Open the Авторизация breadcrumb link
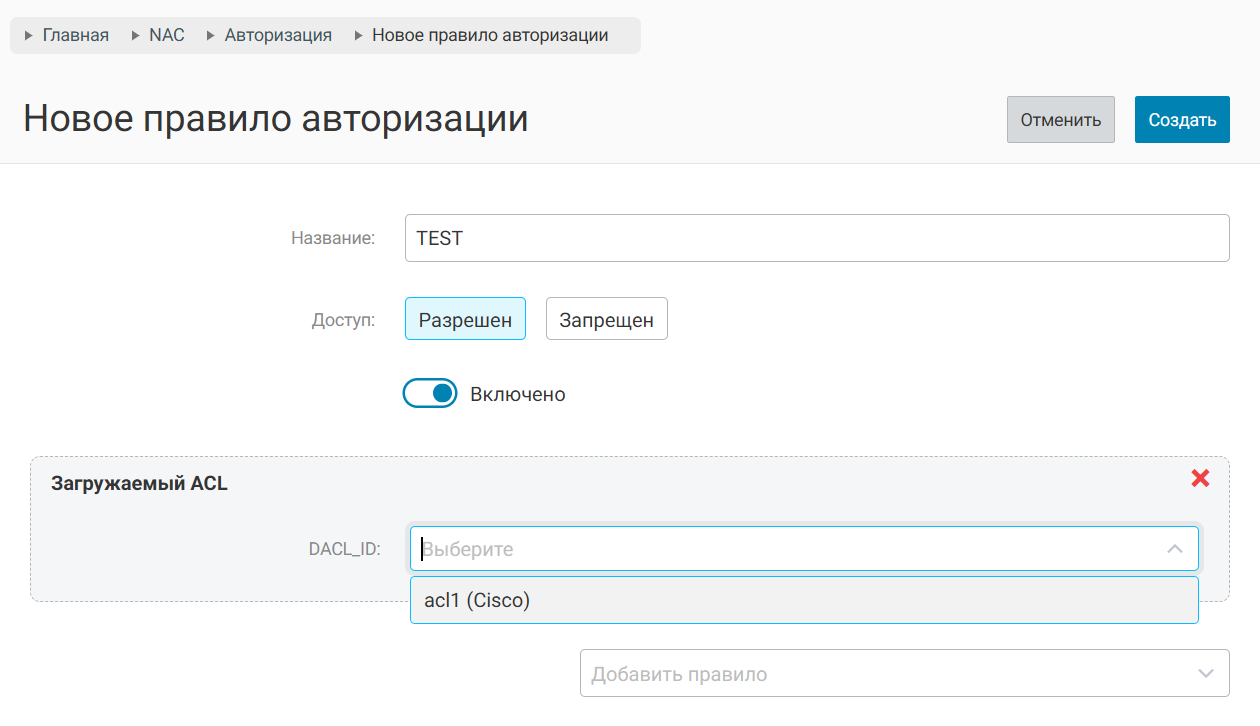 click(x=278, y=35)
